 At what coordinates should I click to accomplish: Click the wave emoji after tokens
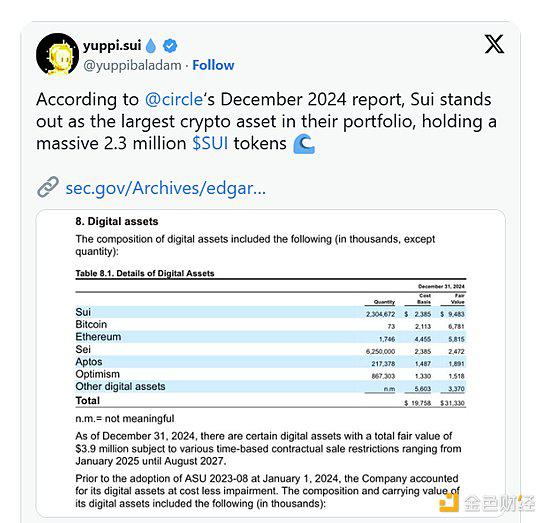304,144
